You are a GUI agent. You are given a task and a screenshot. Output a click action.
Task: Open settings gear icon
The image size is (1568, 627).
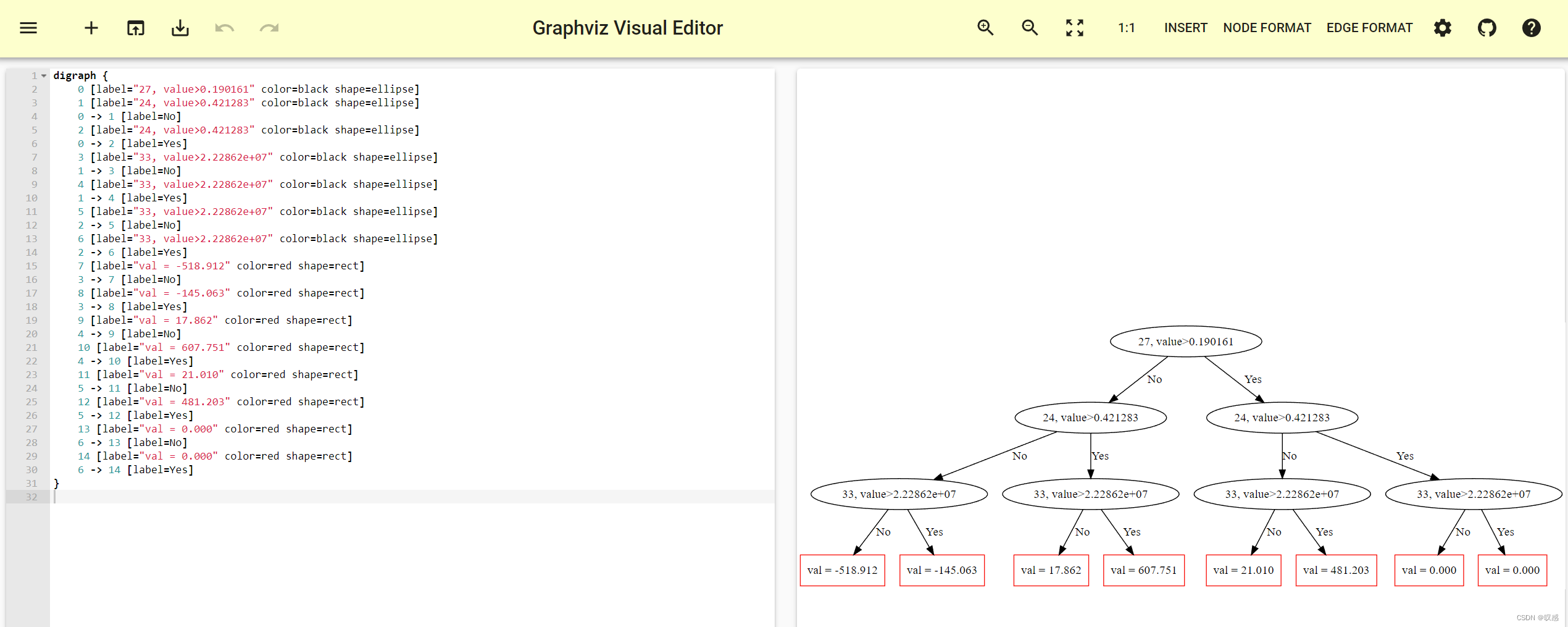[x=1443, y=28]
